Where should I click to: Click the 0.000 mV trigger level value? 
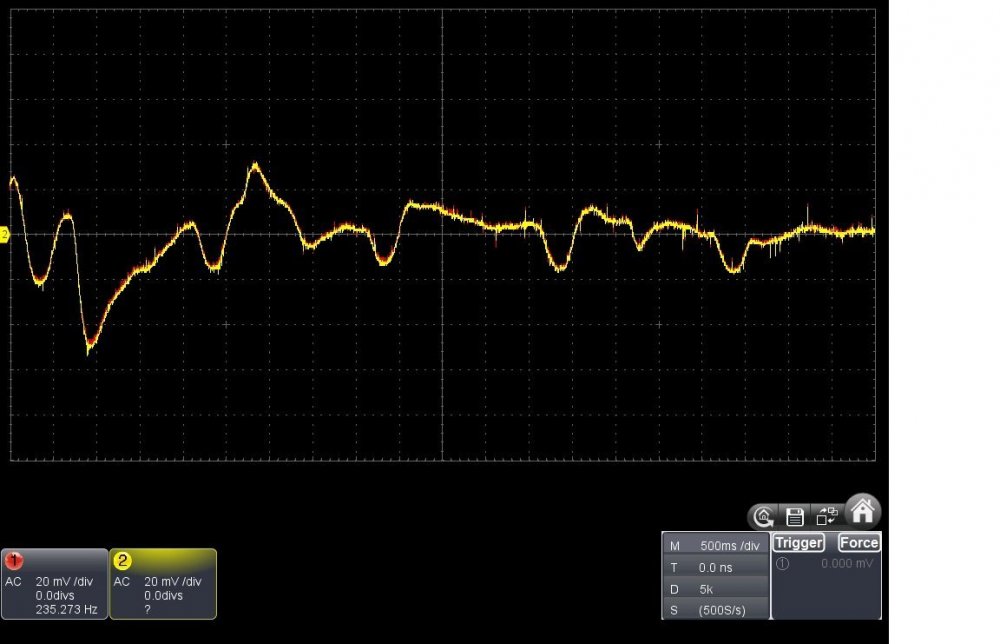click(848, 564)
